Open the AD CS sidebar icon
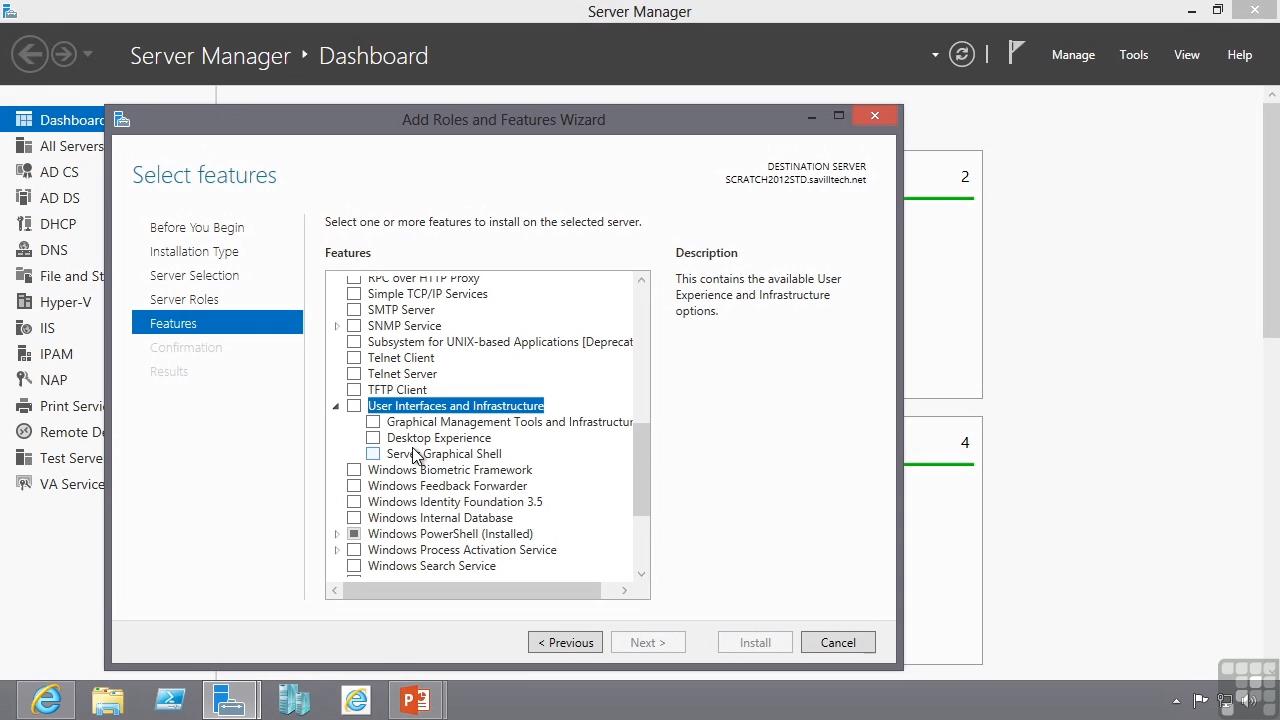The width and height of the screenshot is (1280, 720). click(24, 172)
